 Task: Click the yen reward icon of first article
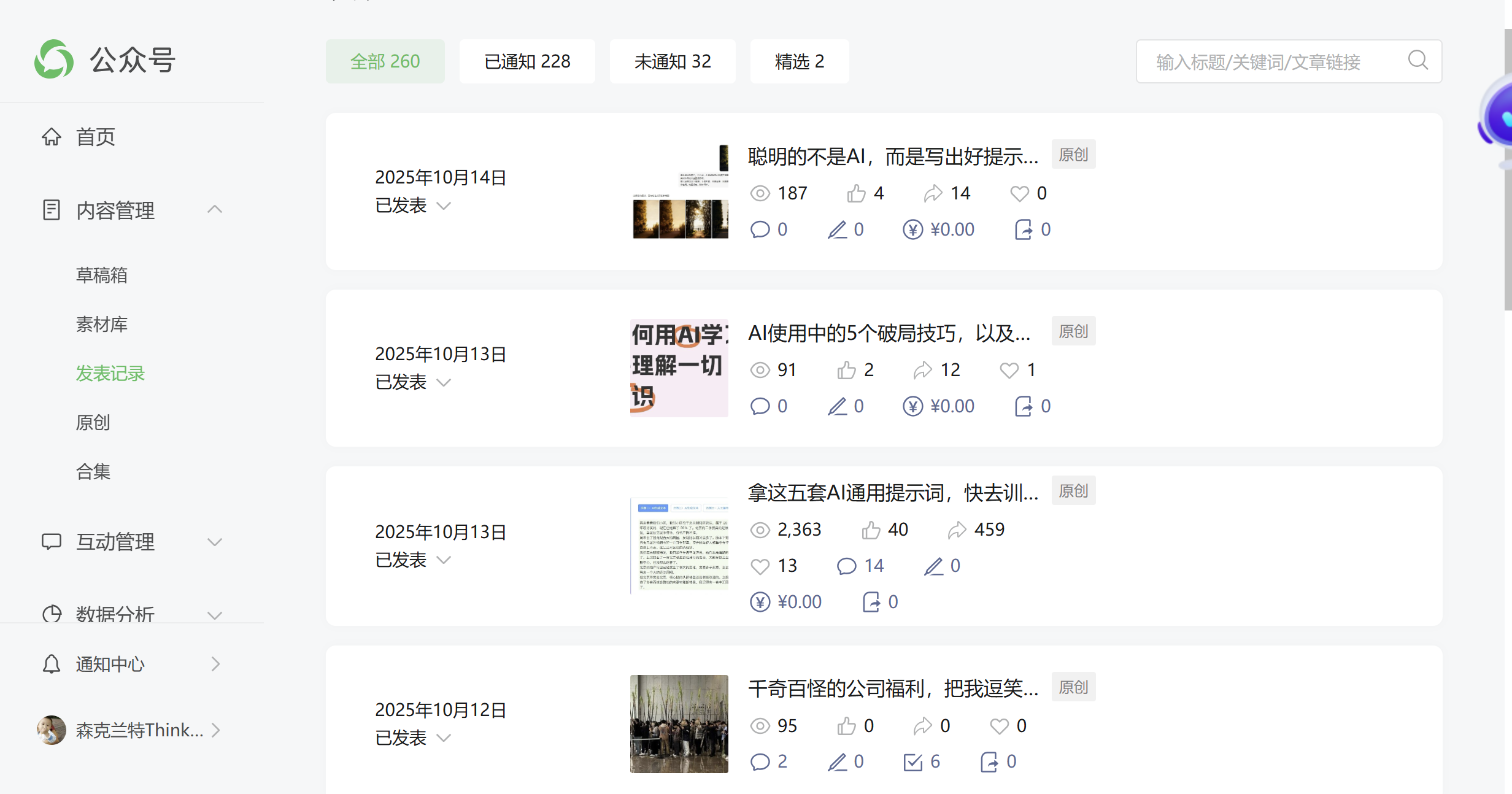[x=912, y=229]
